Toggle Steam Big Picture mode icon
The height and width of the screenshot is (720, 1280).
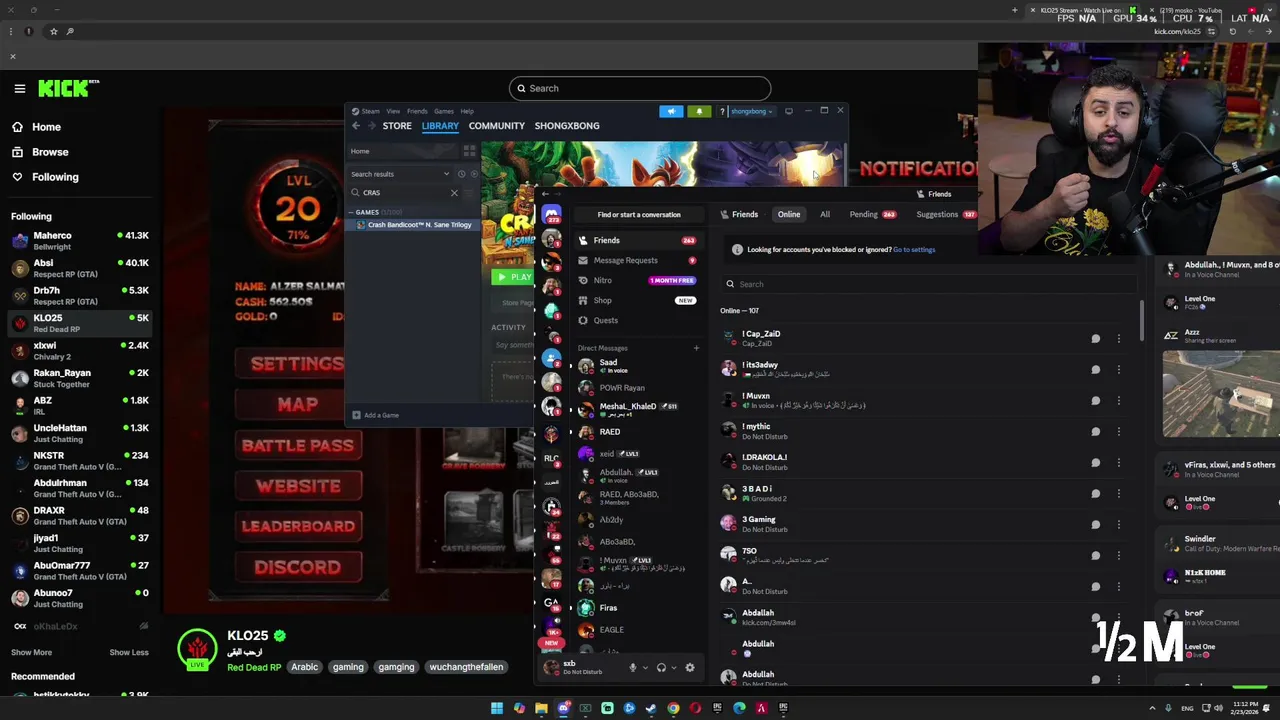789,111
